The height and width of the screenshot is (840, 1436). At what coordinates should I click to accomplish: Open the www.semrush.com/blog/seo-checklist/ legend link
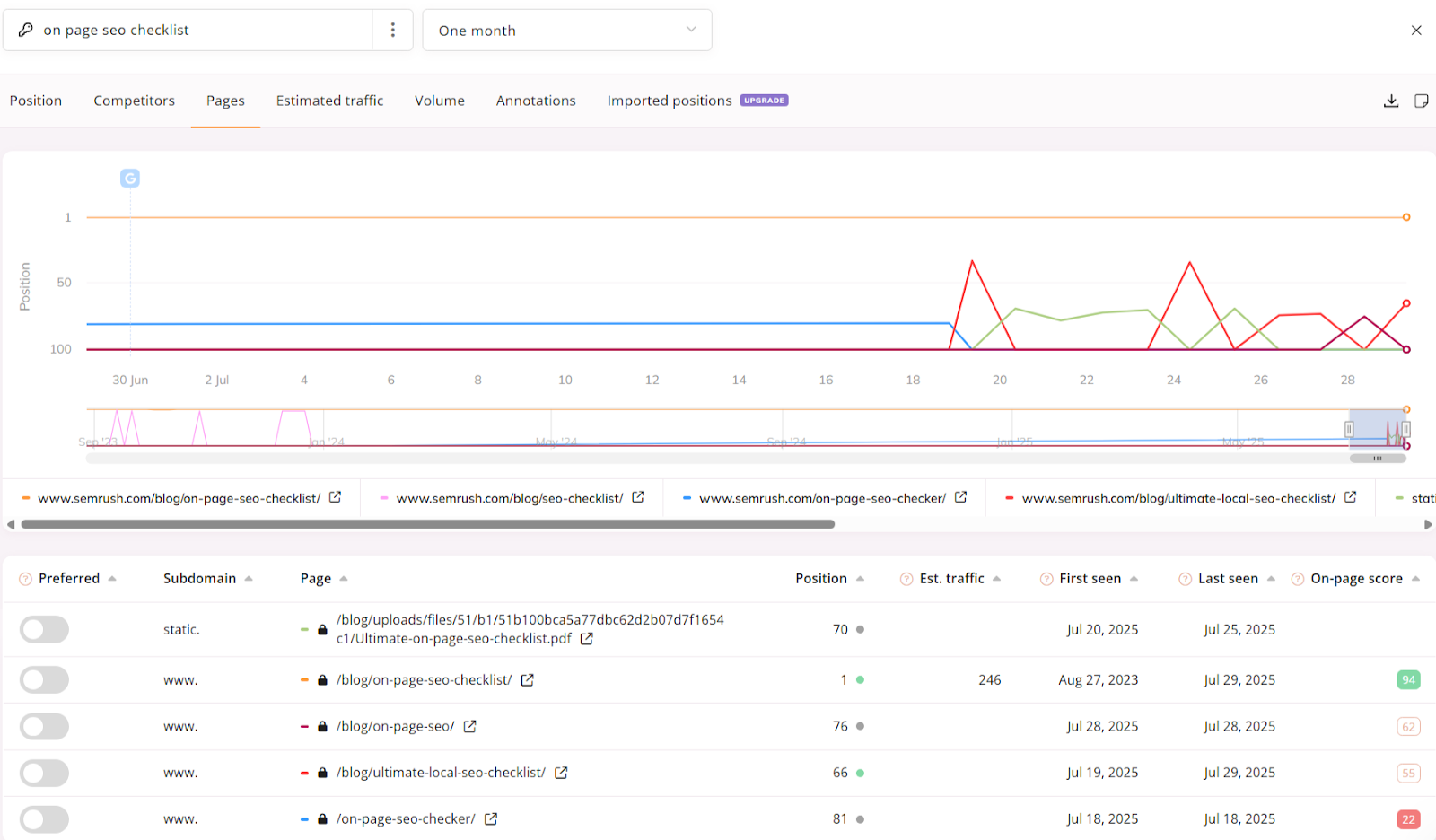tap(509, 497)
